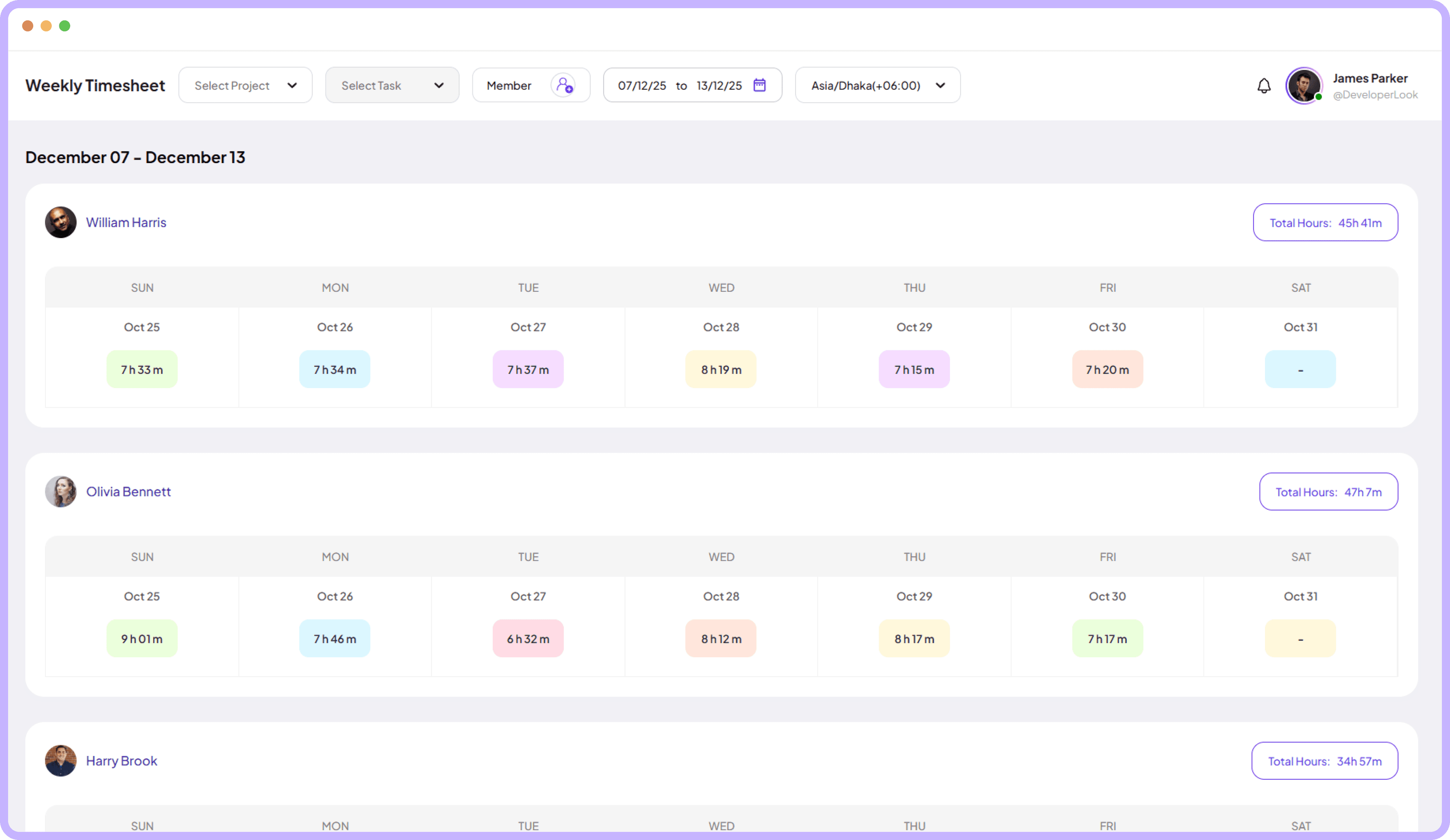Open Harry Brook's profile link
The height and width of the screenshot is (840, 1450).
pos(122,761)
